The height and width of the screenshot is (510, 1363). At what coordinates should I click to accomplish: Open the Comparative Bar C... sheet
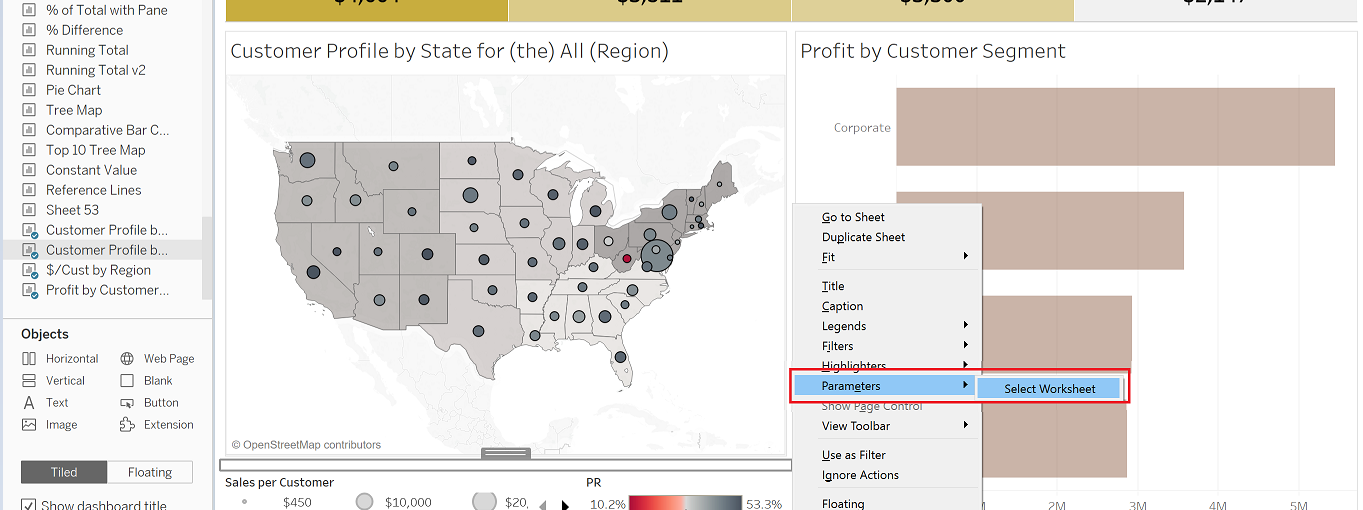point(107,130)
